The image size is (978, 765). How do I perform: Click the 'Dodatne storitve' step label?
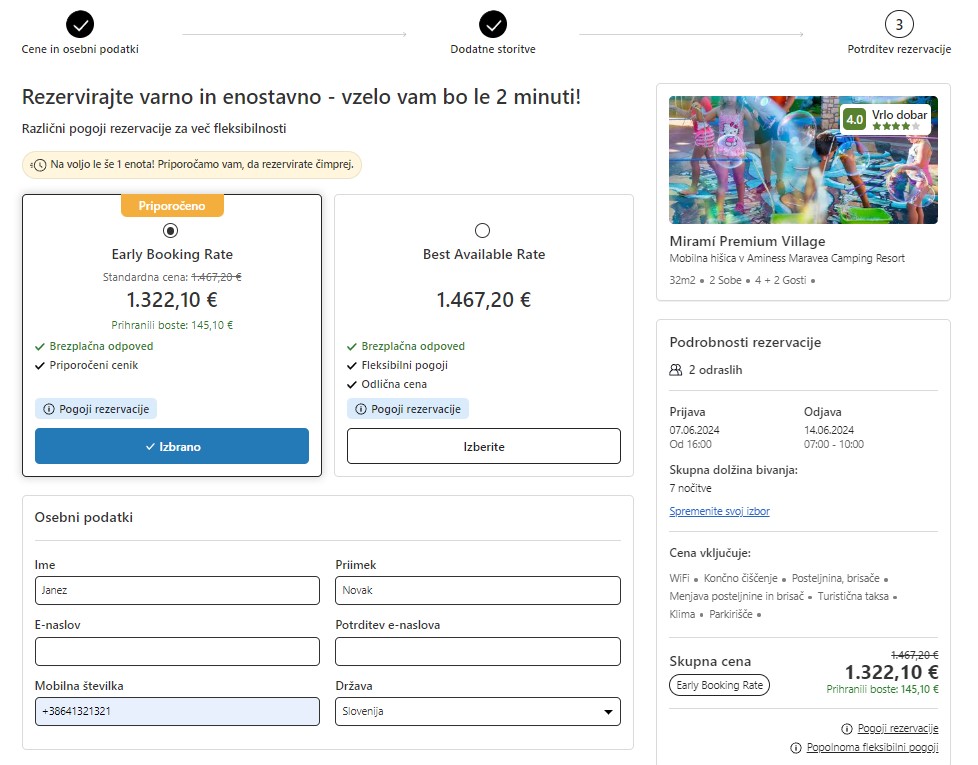tap(493, 49)
